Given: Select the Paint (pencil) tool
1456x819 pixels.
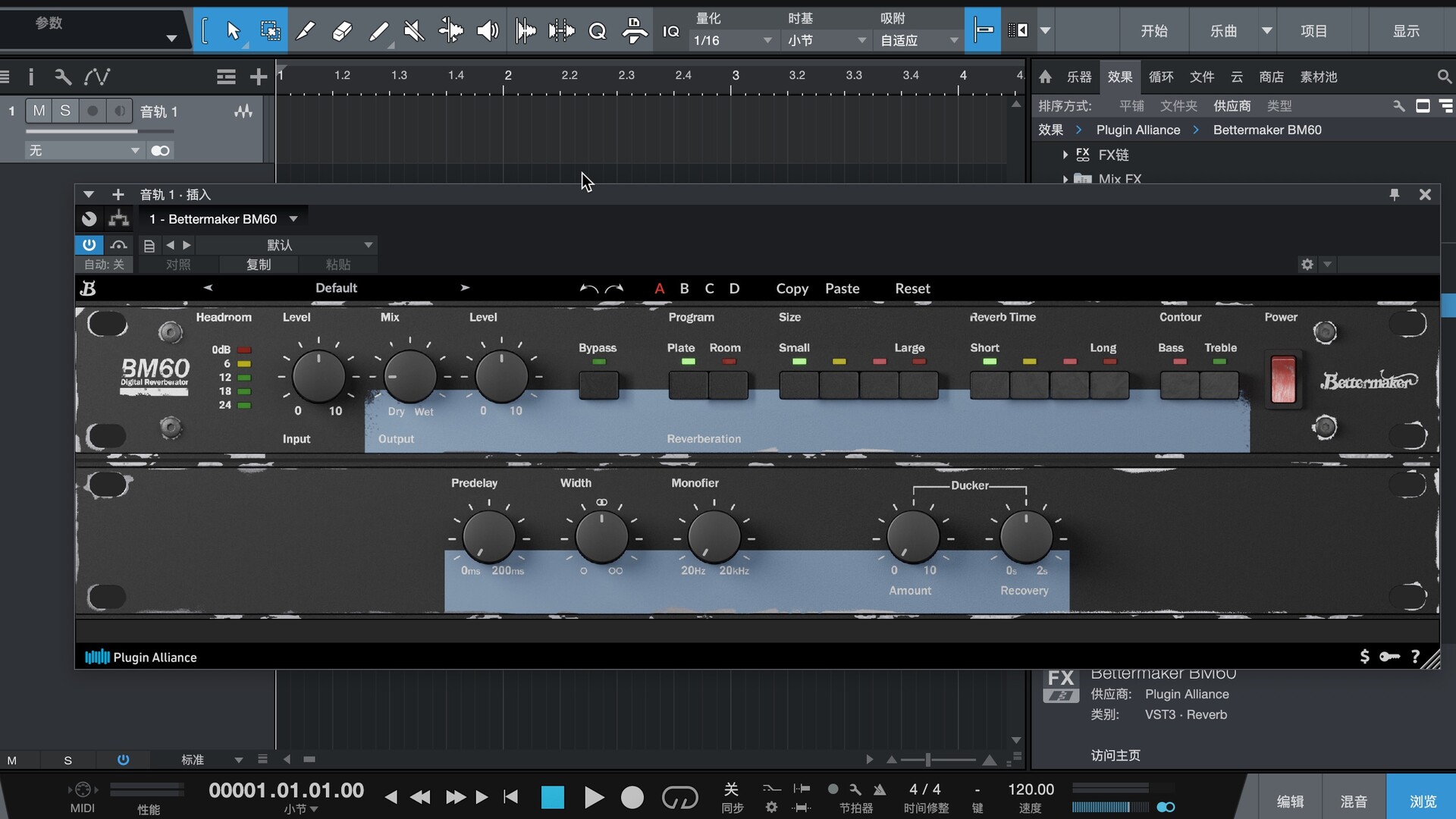Looking at the screenshot, I should (x=378, y=30).
